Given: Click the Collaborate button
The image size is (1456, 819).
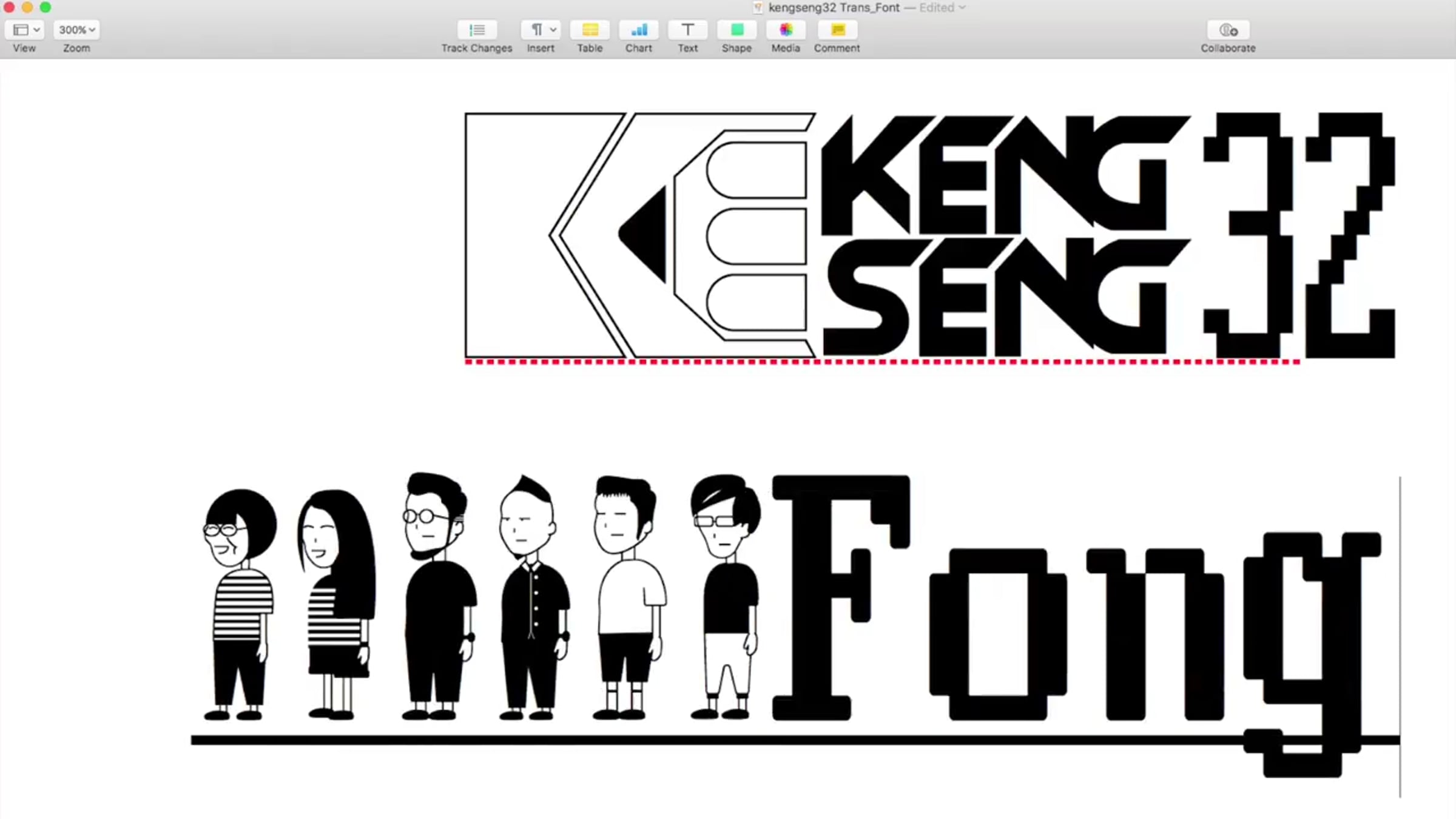Looking at the screenshot, I should 1228,30.
